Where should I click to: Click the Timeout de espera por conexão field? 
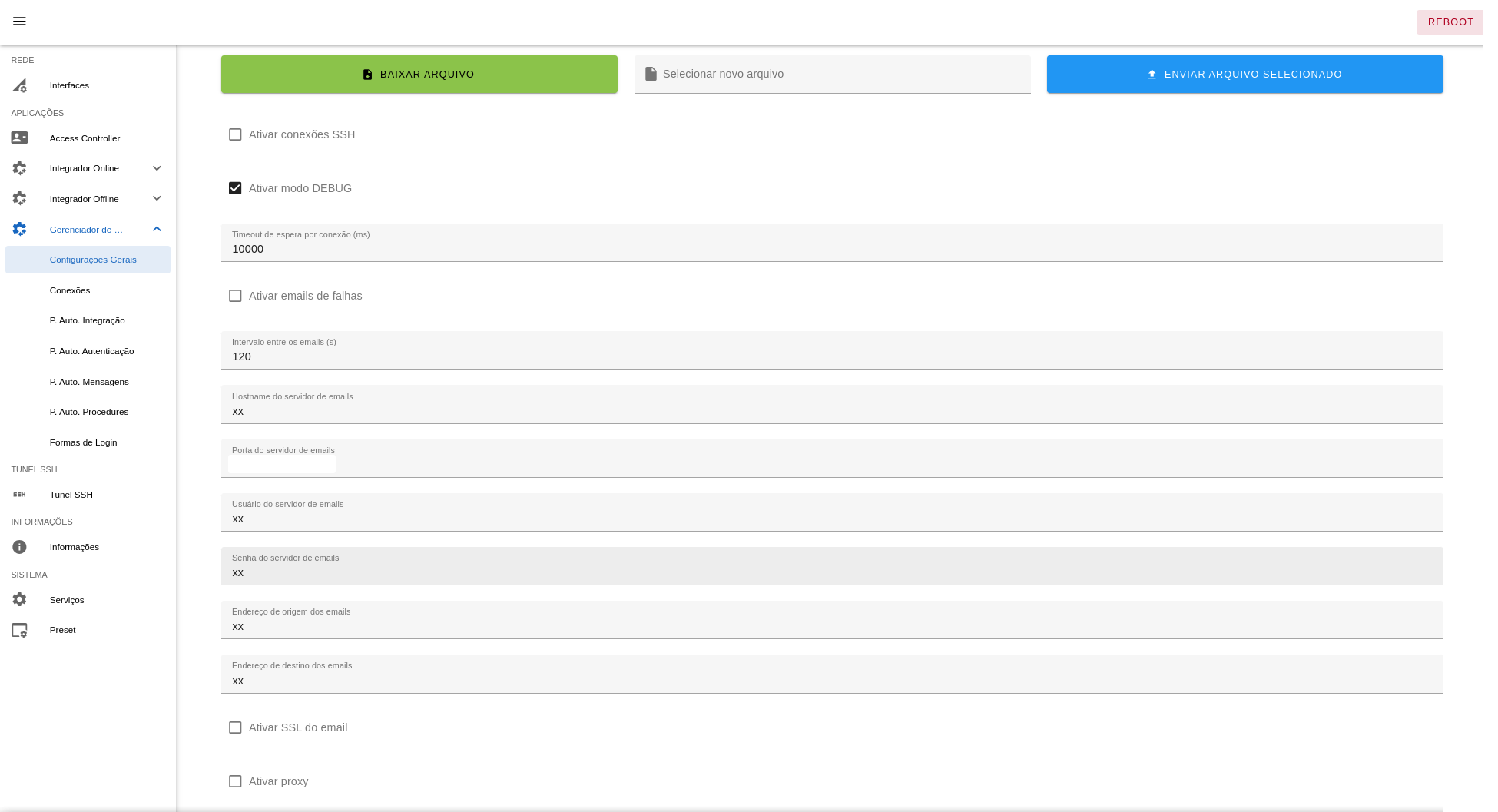[831, 249]
